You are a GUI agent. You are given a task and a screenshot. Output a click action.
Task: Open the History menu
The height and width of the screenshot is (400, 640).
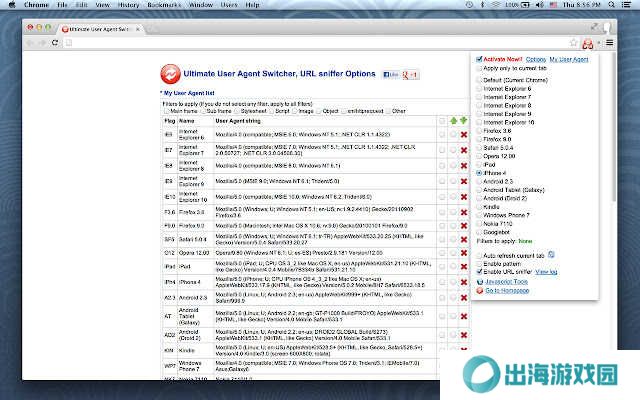(128, 5)
